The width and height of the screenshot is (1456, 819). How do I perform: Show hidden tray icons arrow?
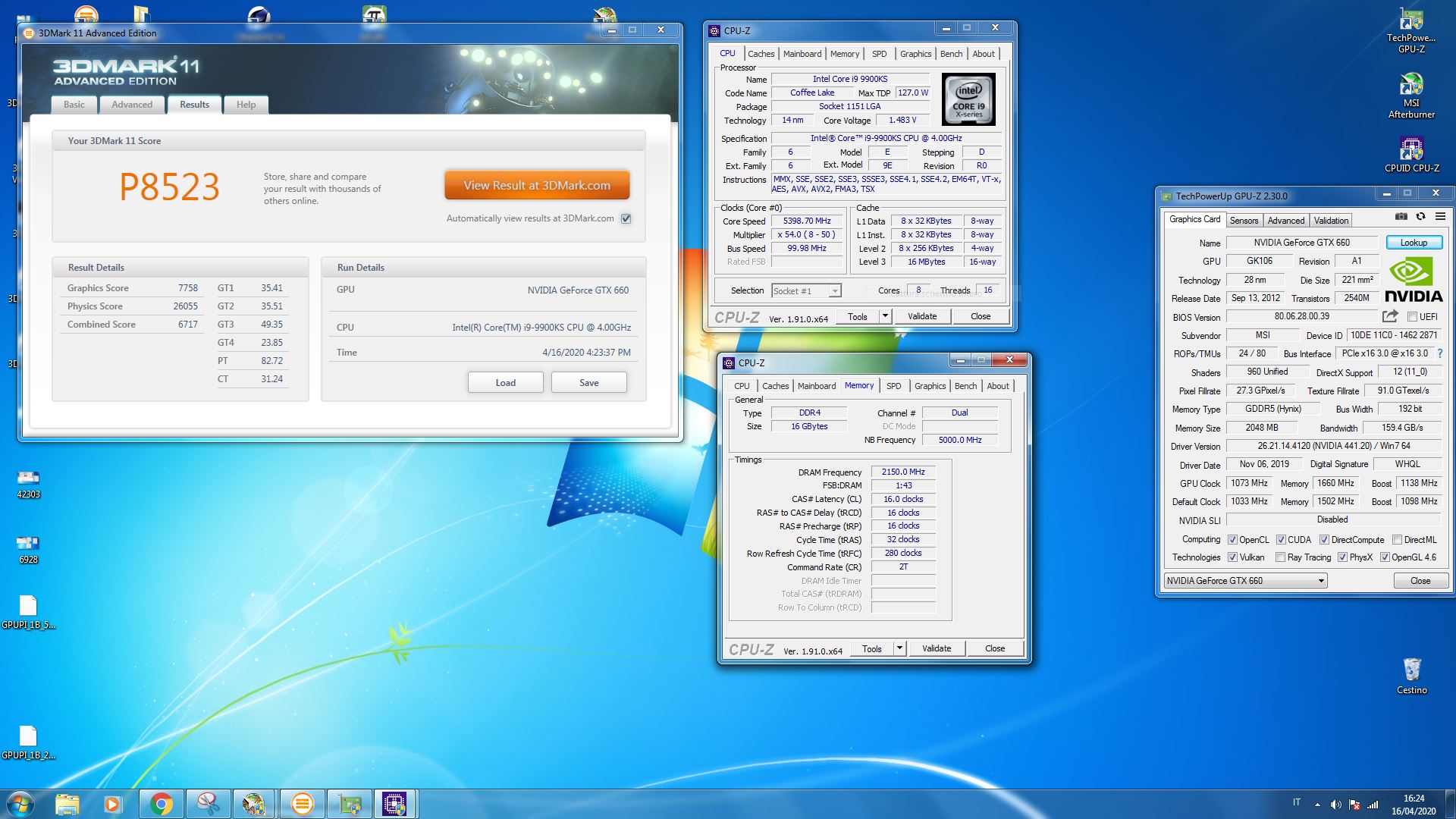[1317, 805]
